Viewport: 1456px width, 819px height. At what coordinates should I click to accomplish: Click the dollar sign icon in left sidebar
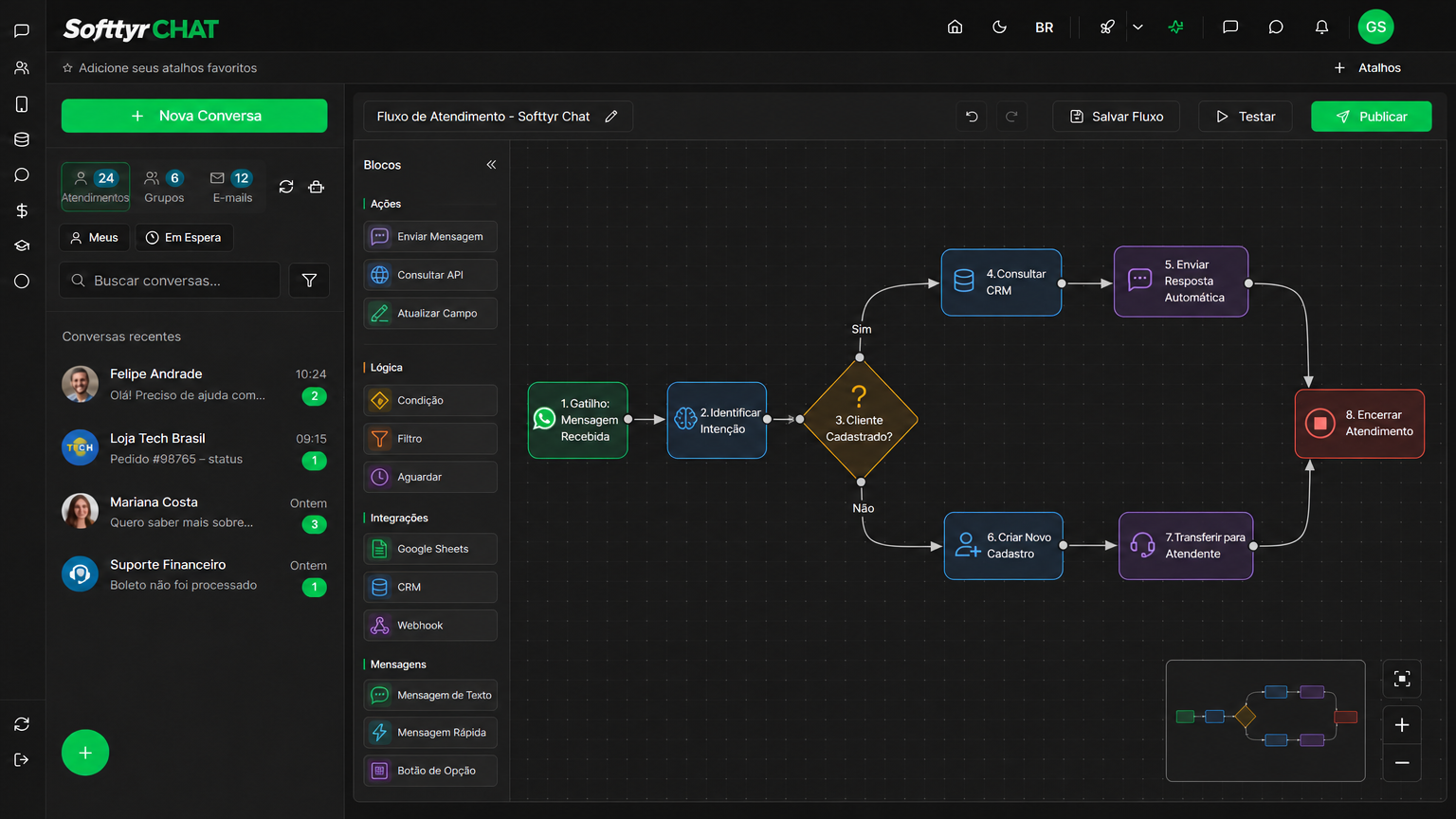tap(22, 210)
